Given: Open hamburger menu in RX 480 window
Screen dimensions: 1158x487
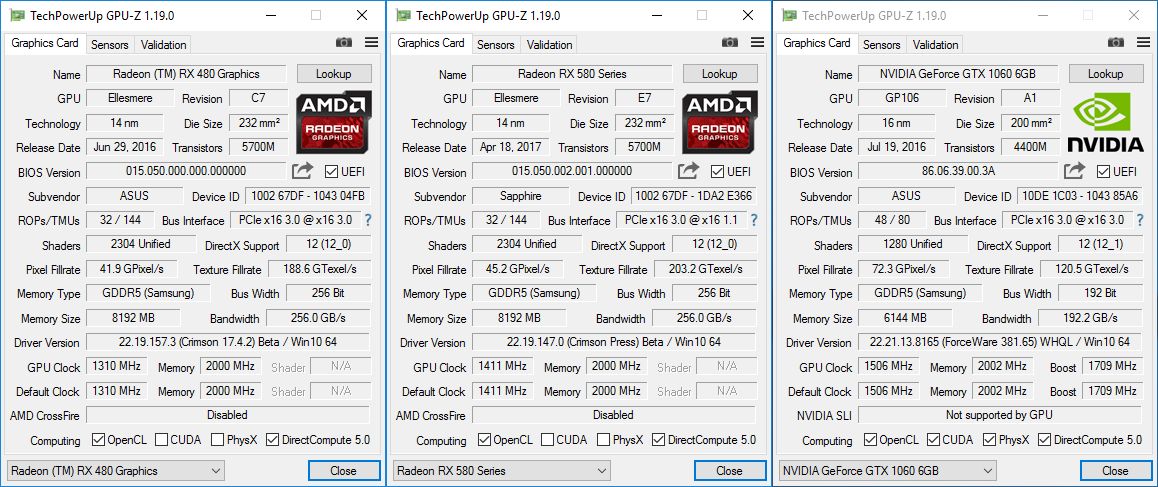Looking at the screenshot, I should point(371,43).
